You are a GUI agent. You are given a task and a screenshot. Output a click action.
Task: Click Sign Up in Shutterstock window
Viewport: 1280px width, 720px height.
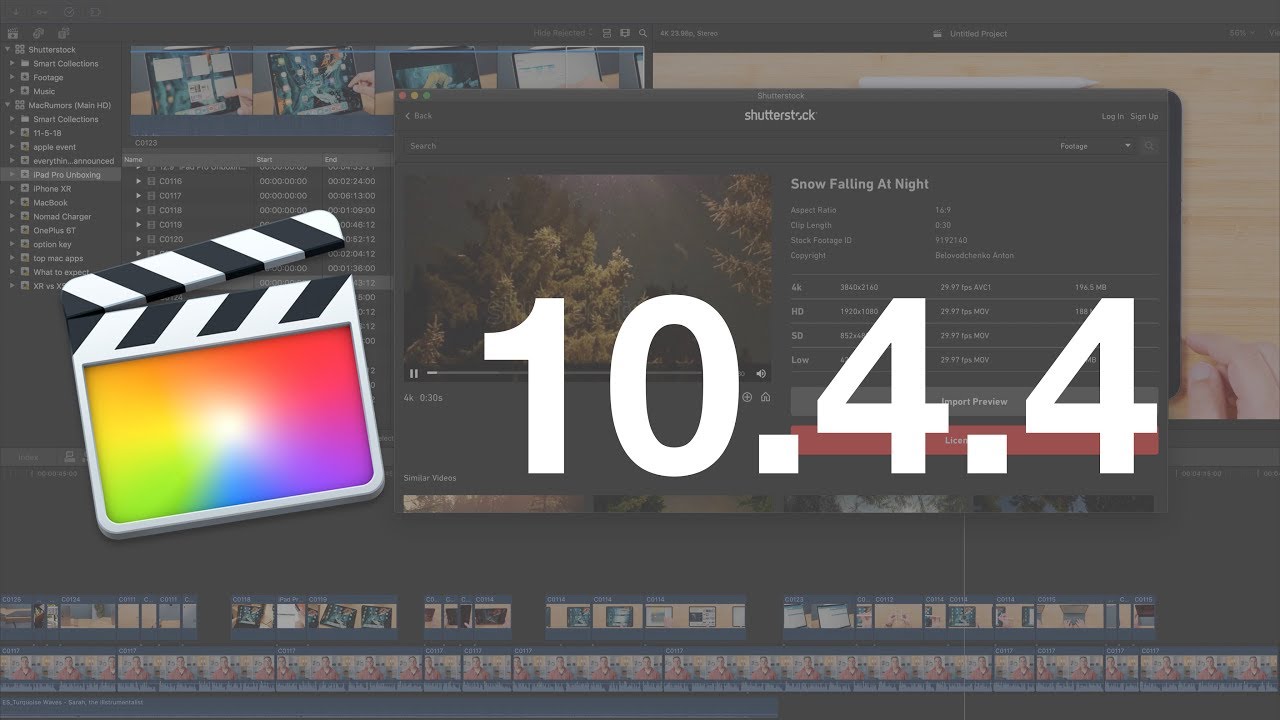pos(1144,116)
